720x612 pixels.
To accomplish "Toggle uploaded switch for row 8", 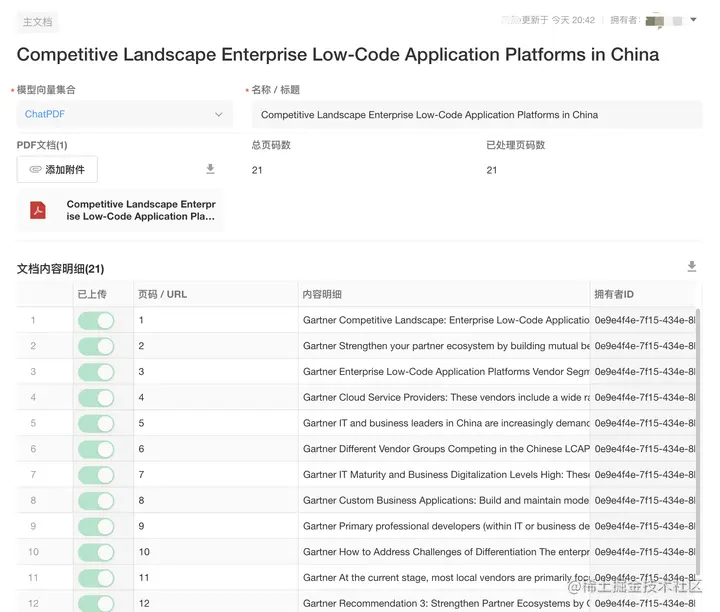I will 96,500.
